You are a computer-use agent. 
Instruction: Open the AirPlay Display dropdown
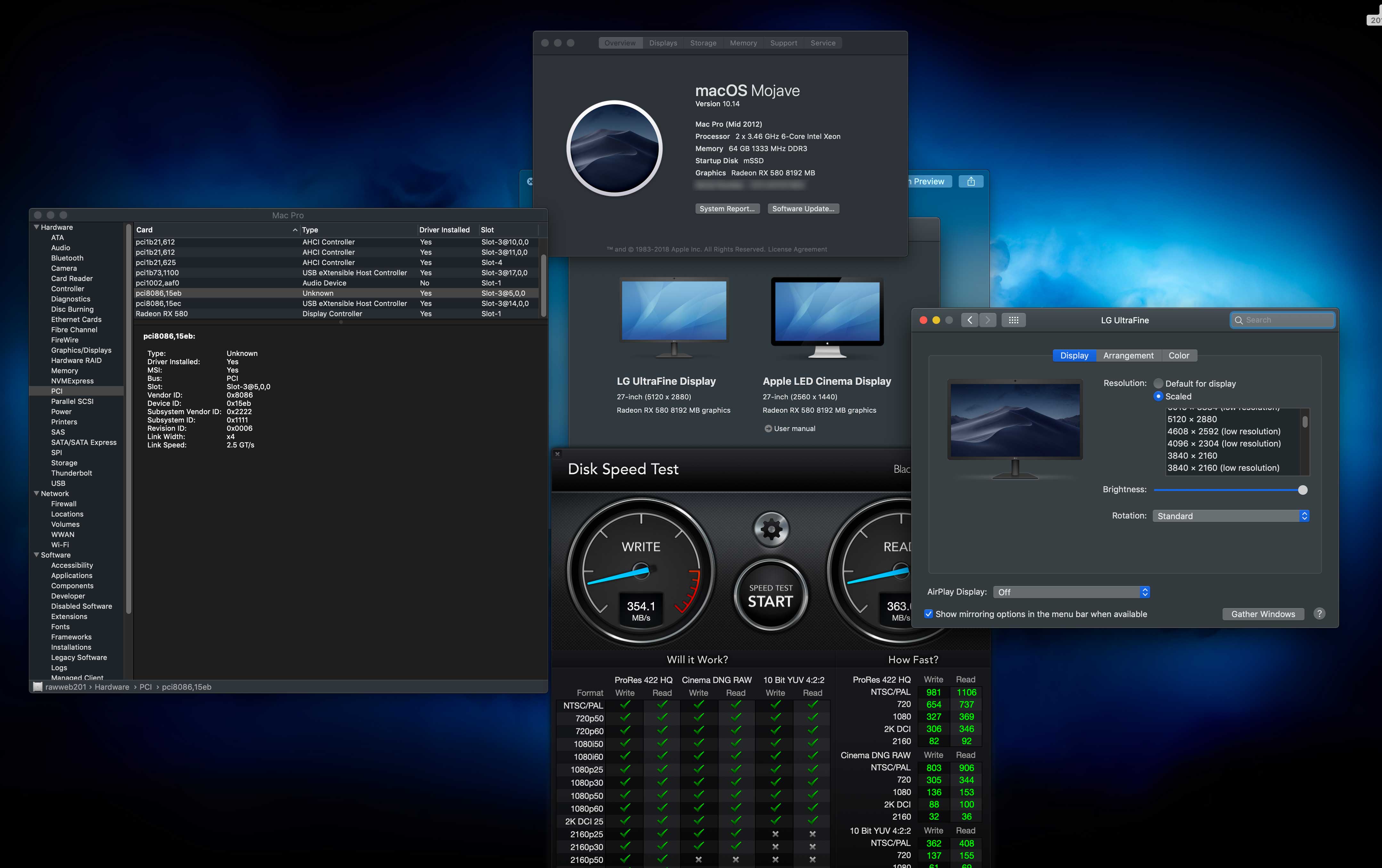pyautogui.click(x=1071, y=592)
